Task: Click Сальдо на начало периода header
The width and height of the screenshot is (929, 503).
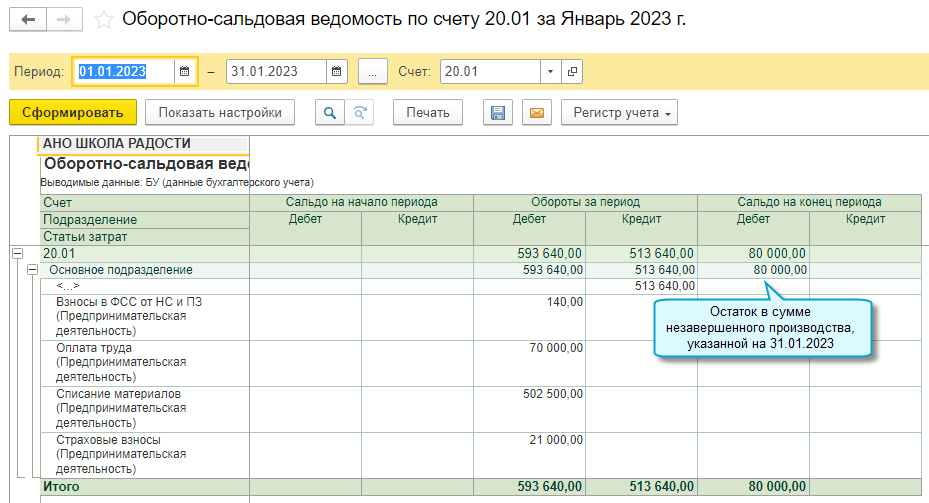Action: click(x=361, y=202)
